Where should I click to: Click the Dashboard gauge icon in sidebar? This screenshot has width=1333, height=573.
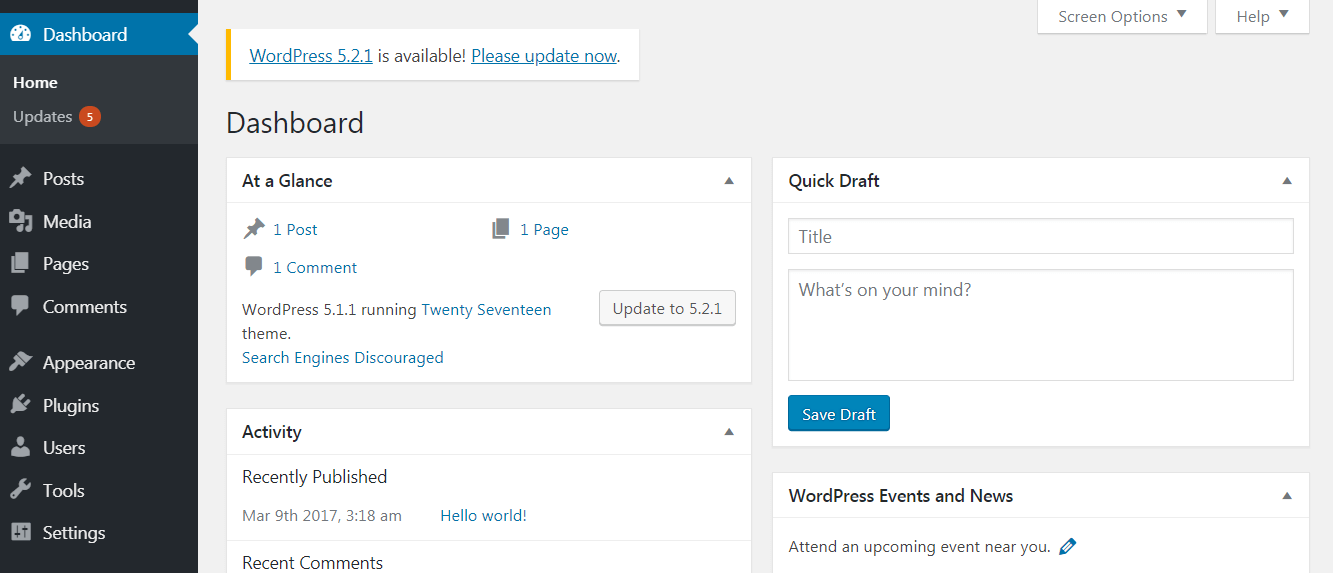pos(21,34)
